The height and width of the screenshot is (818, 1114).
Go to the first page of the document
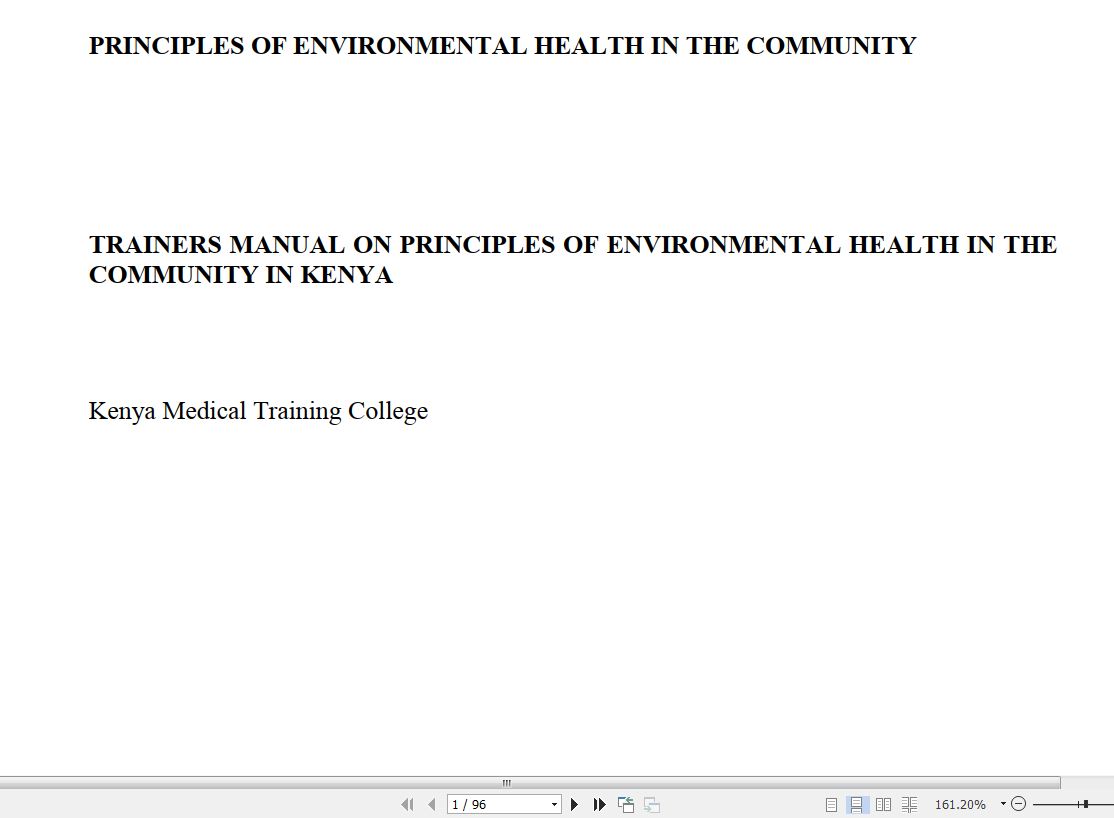pos(408,804)
